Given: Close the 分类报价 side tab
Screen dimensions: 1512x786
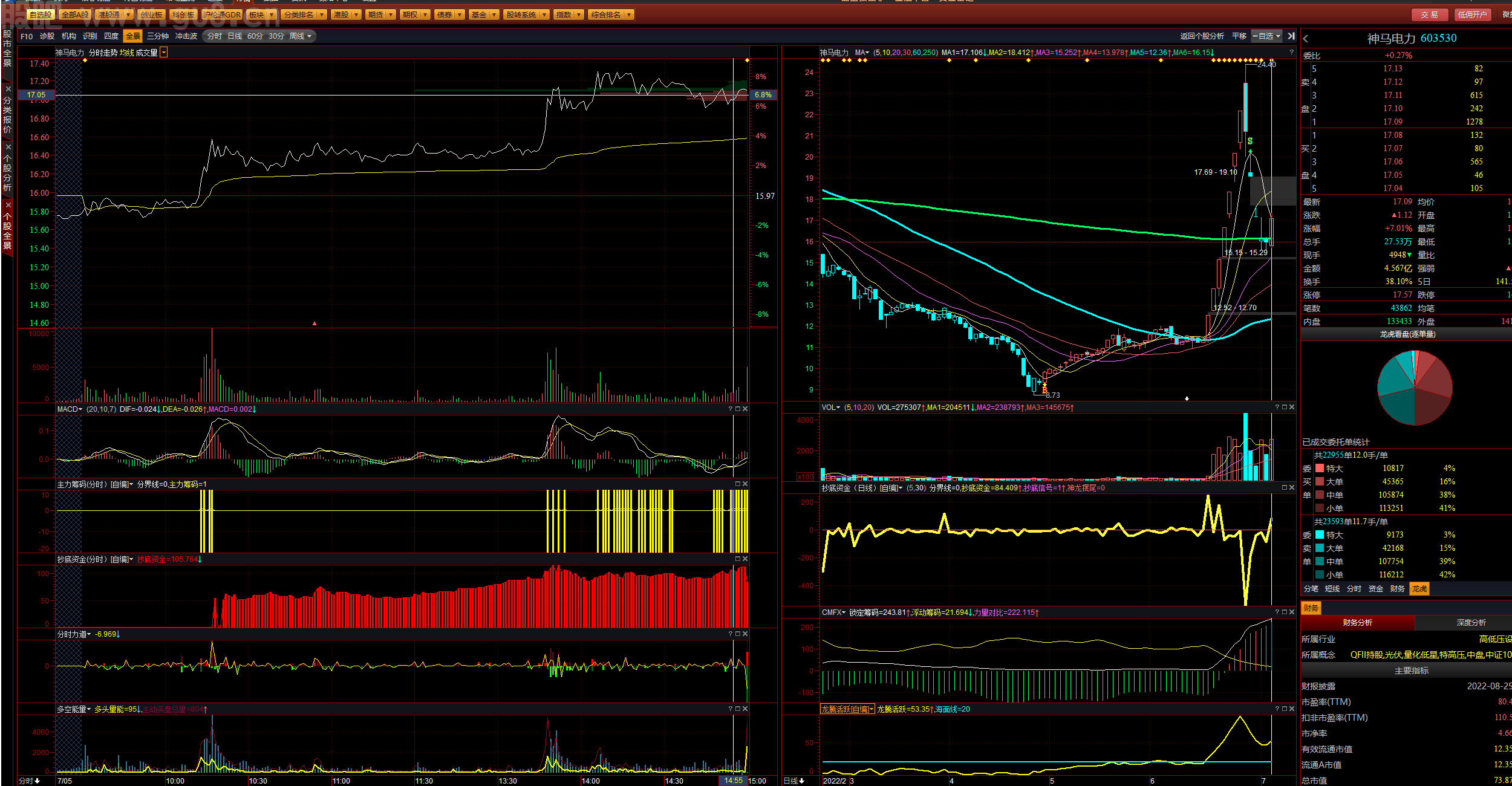Looking at the screenshot, I should pyautogui.click(x=8, y=89).
